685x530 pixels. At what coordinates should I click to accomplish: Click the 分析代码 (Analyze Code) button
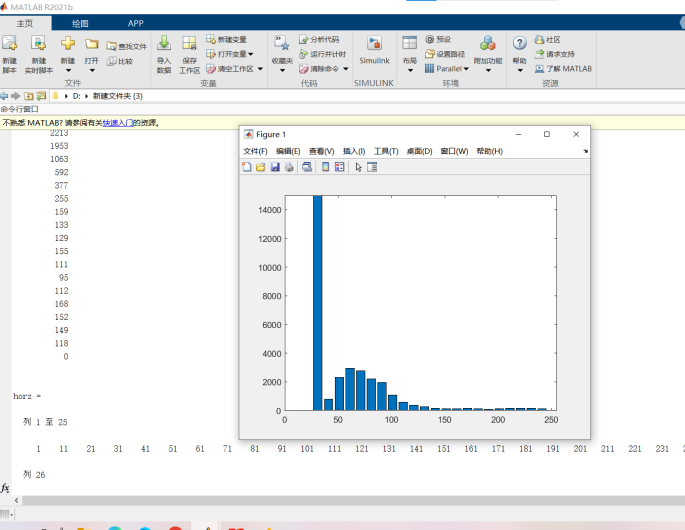pyautogui.click(x=319, y=39)
